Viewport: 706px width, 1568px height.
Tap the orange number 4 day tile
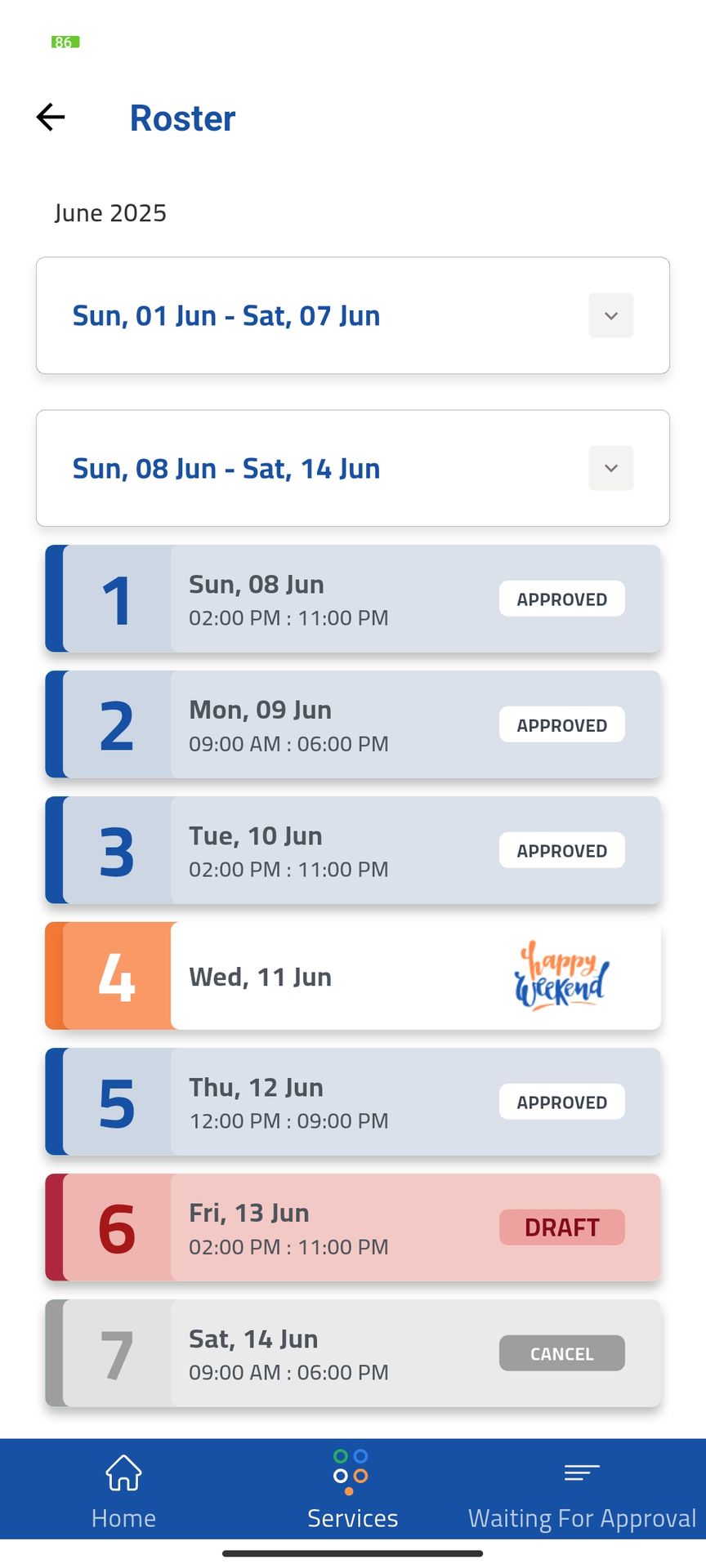[117, 976]
